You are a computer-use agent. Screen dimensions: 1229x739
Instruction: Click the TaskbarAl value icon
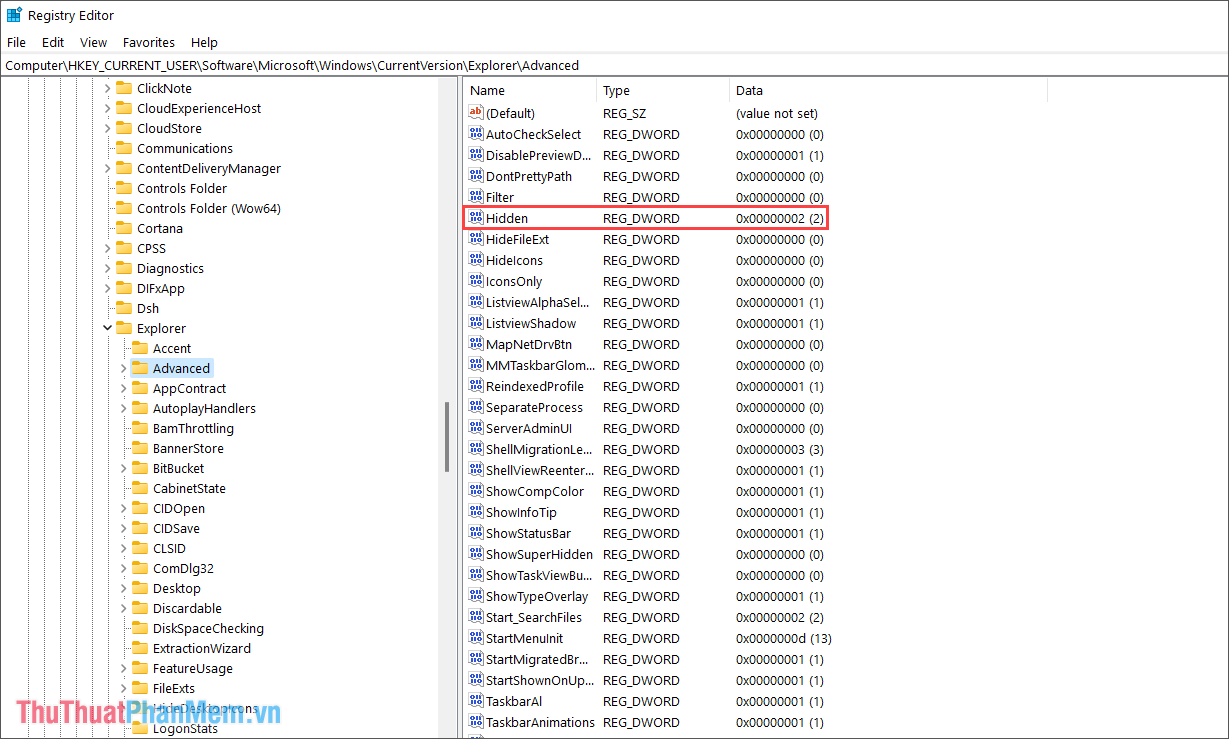coord(477,701)
